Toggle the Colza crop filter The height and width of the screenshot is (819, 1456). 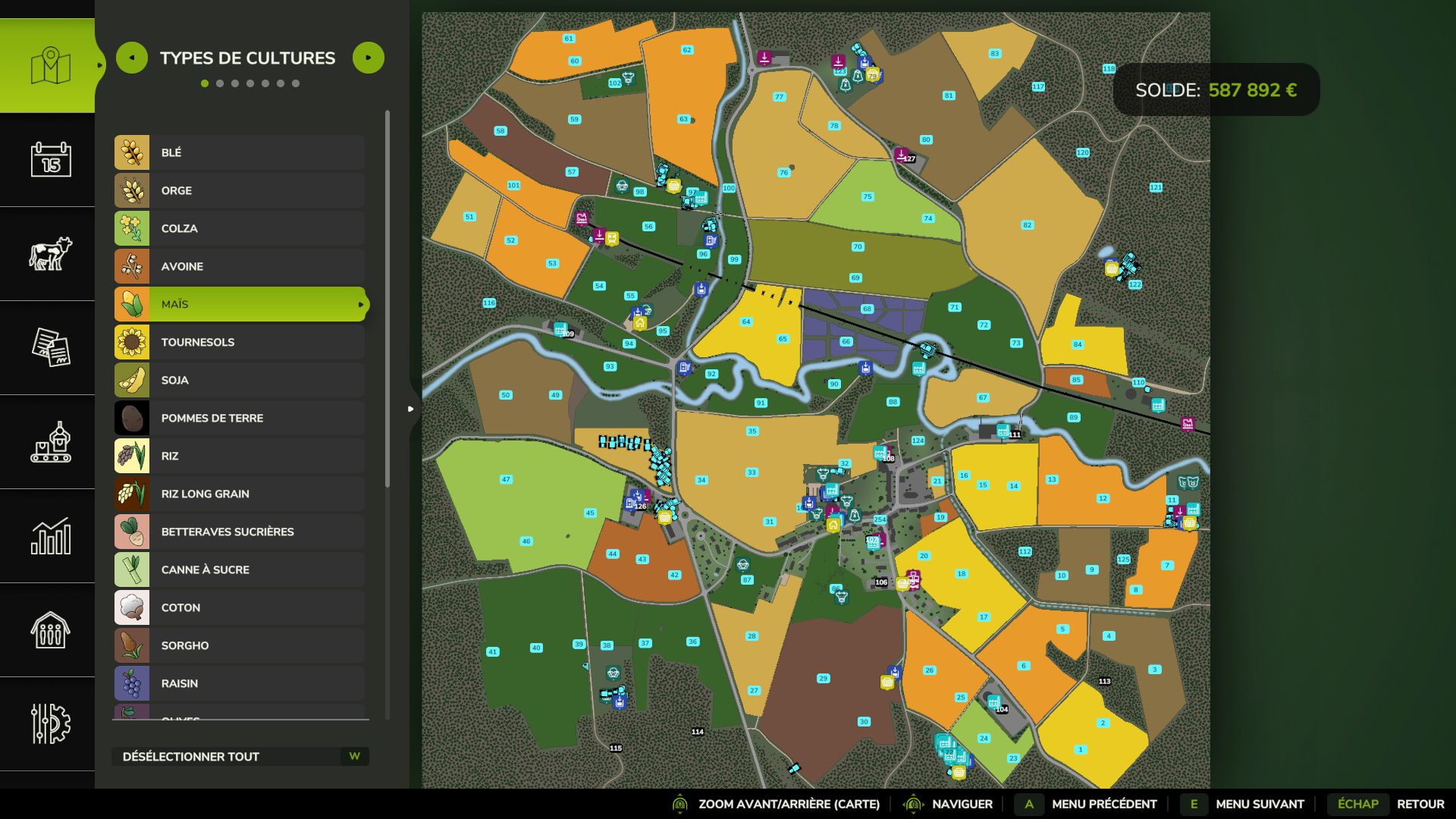[x=240, y=228]
